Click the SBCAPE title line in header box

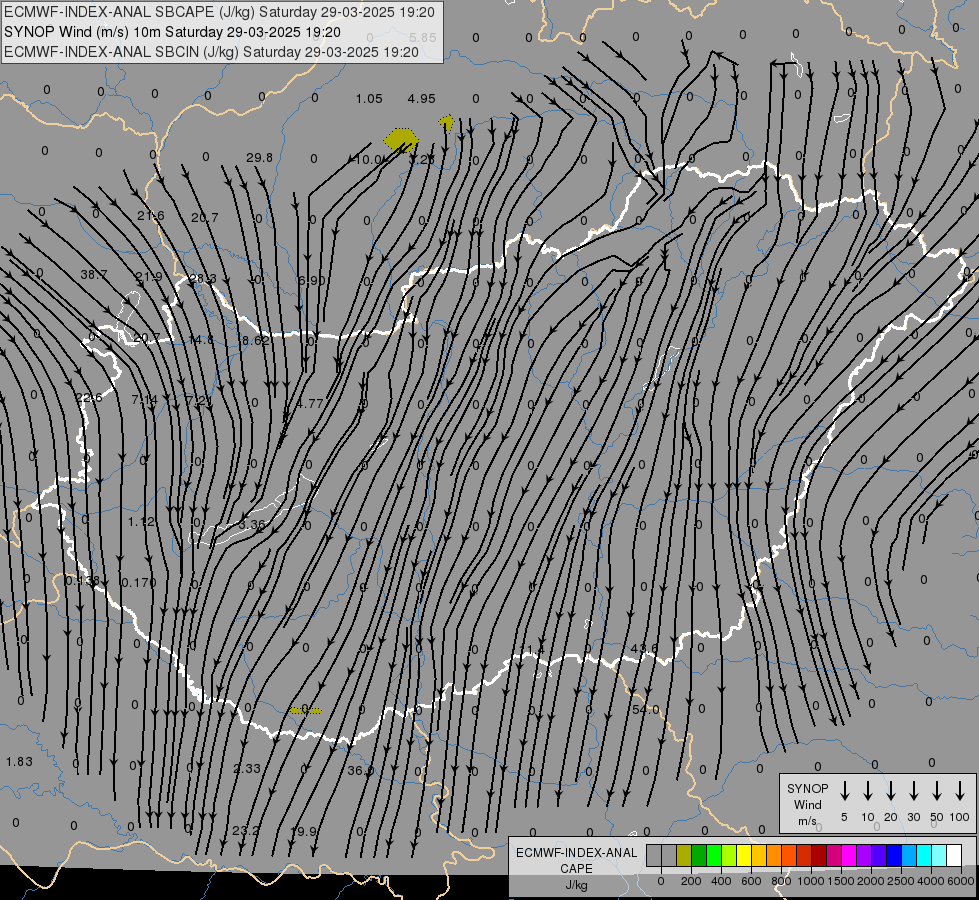coord(219,12)
